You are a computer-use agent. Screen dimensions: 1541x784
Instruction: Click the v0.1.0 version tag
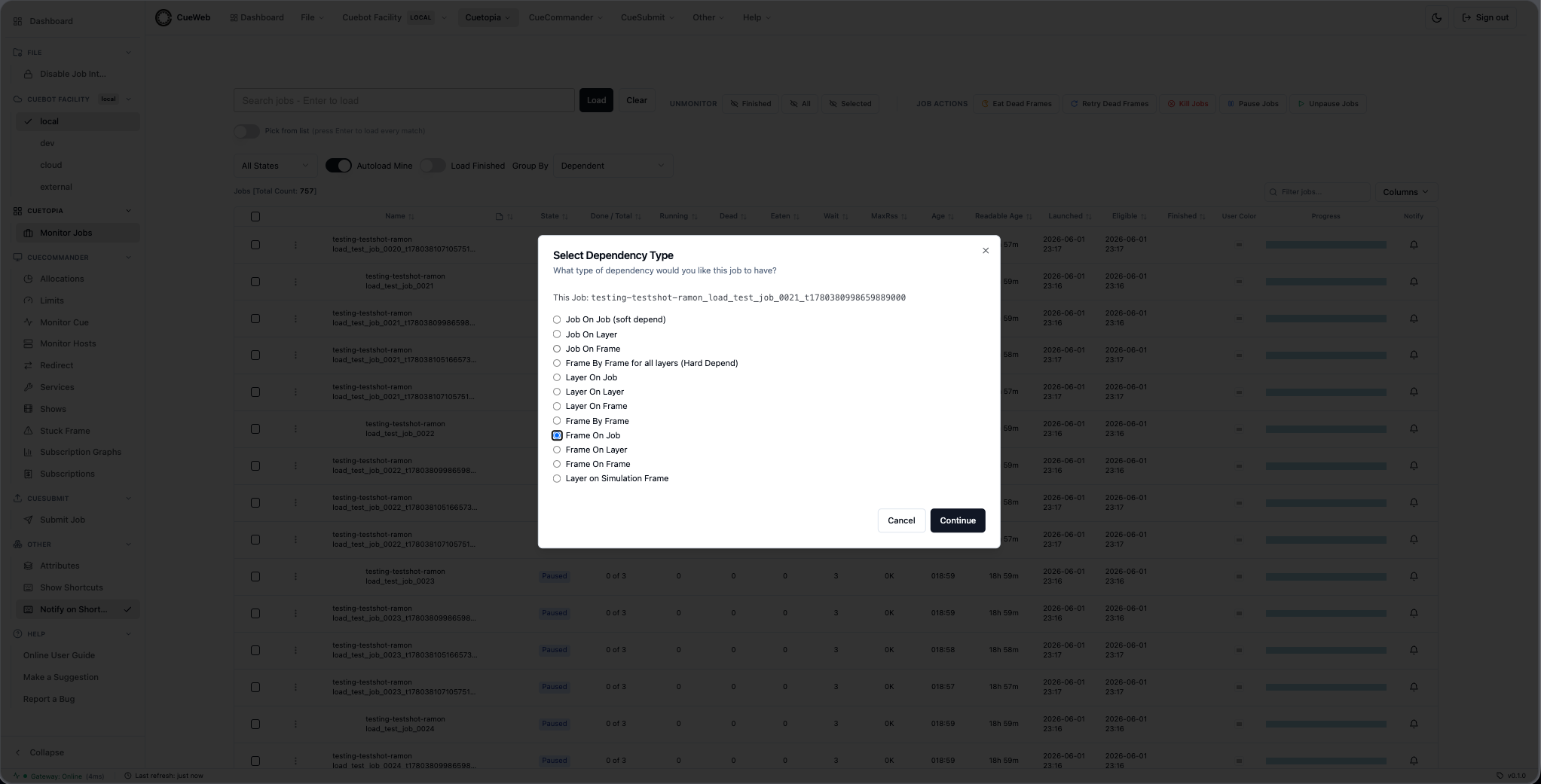point(1511,776)
